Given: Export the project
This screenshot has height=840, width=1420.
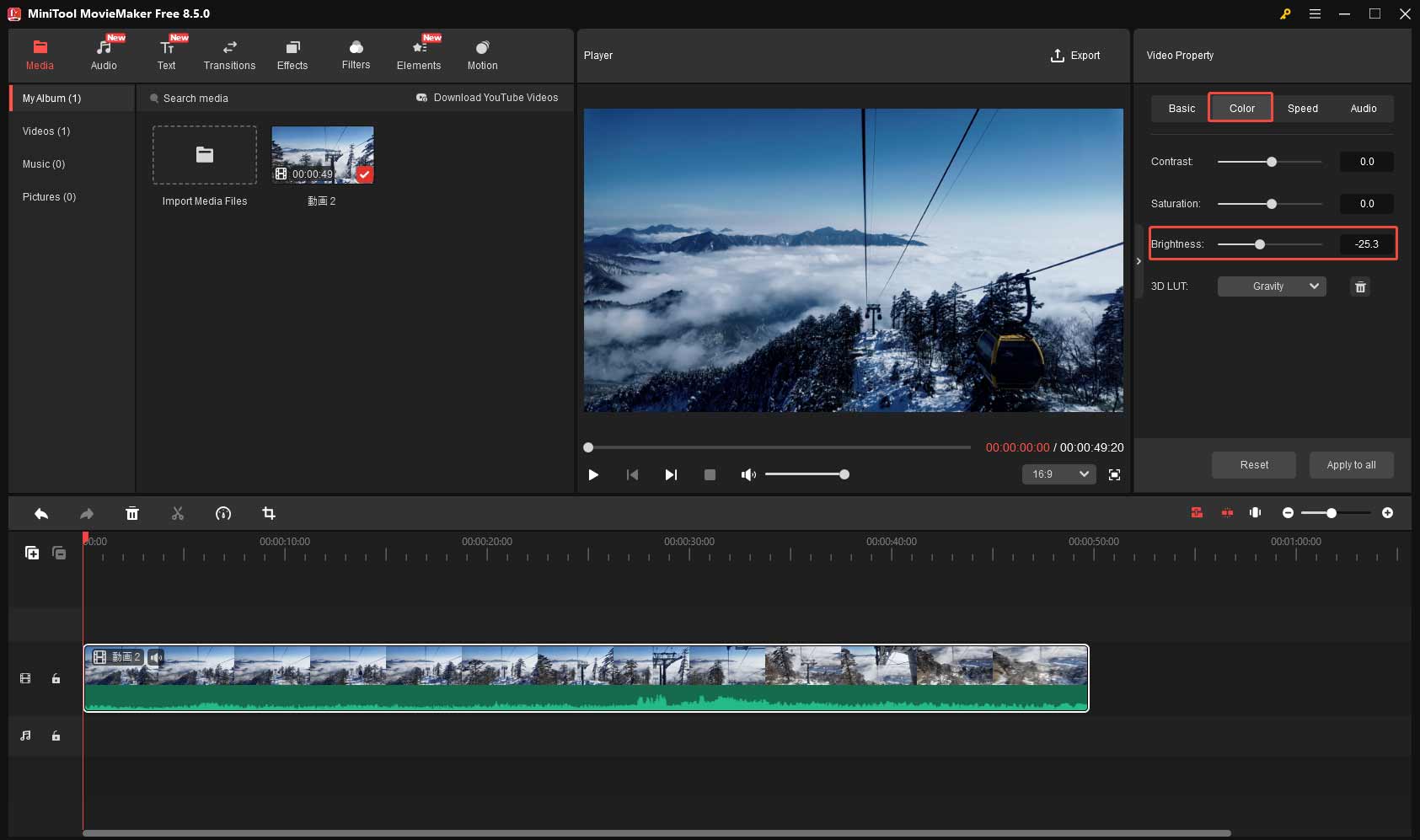Looking at the screenshot, I should point(1076,55).
